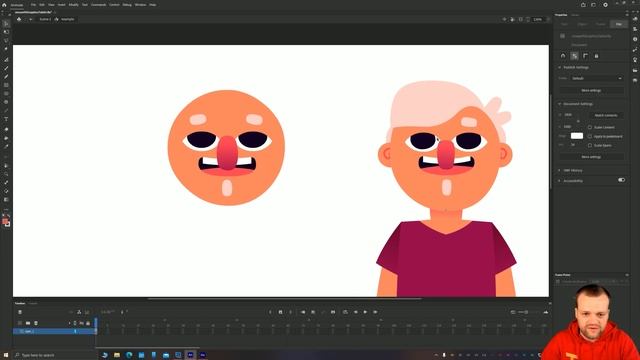Screen dimensions: 640x360
Task: Click the Match contents button
Action: tap(606, 116)
